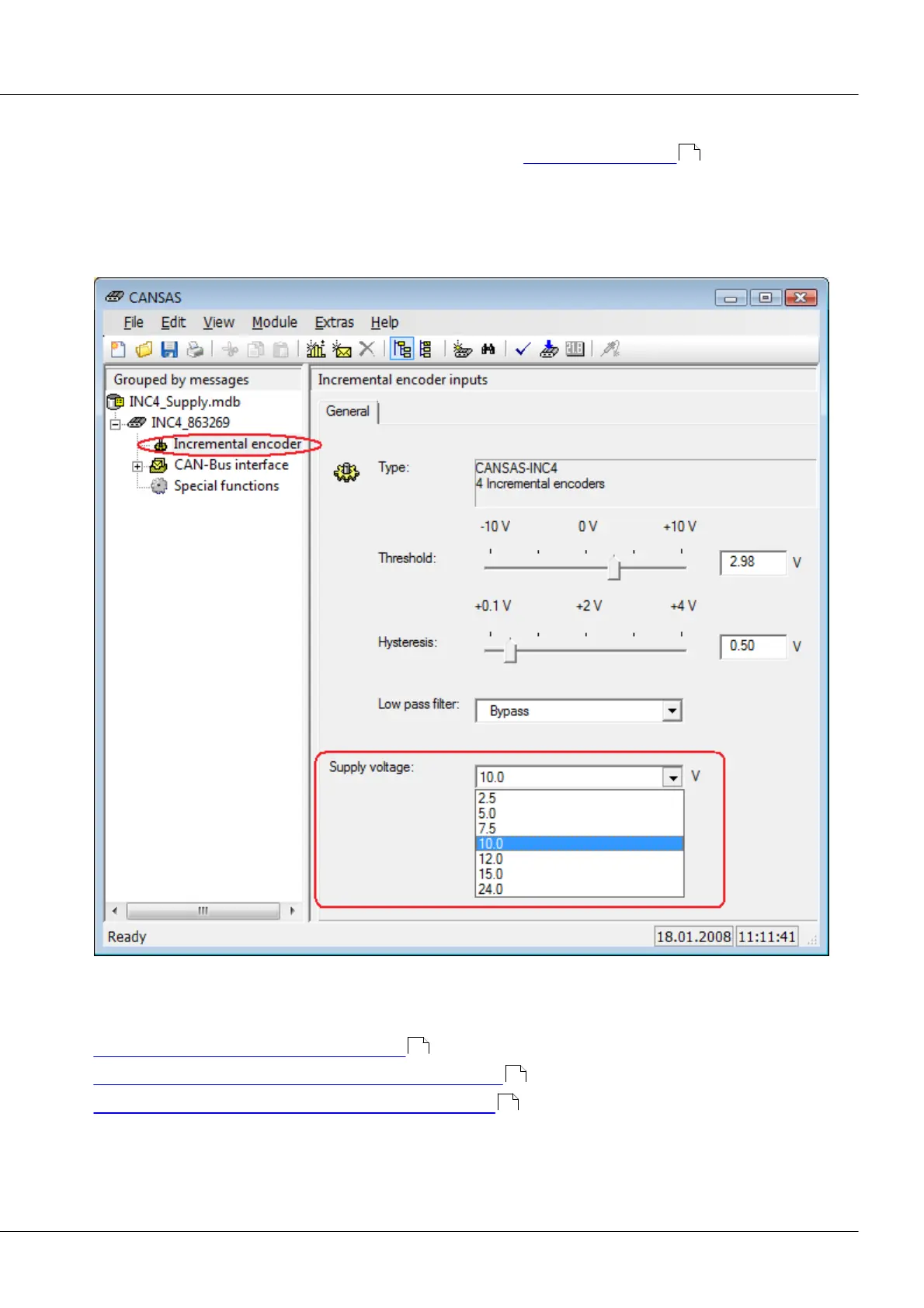Open the Help menu
924x1308 pixels.
click(x=384, y=322)
